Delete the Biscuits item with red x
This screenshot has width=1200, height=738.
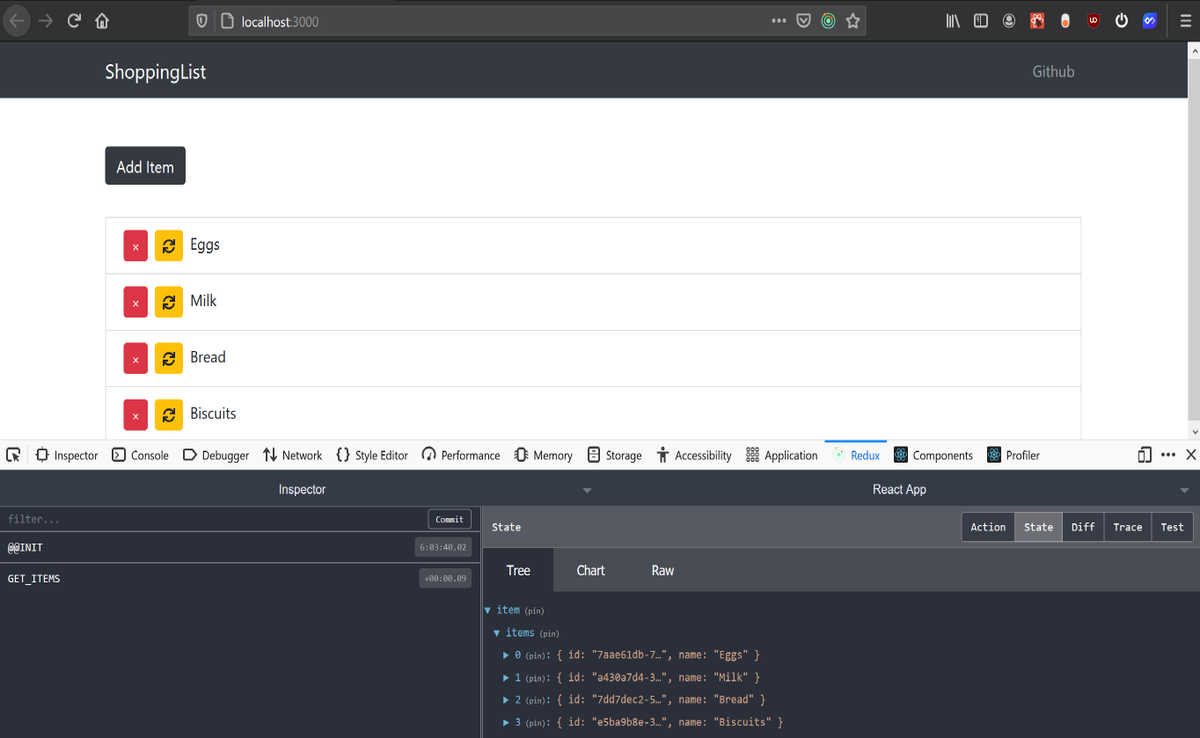pyautogui.click(x=136, y=414)
